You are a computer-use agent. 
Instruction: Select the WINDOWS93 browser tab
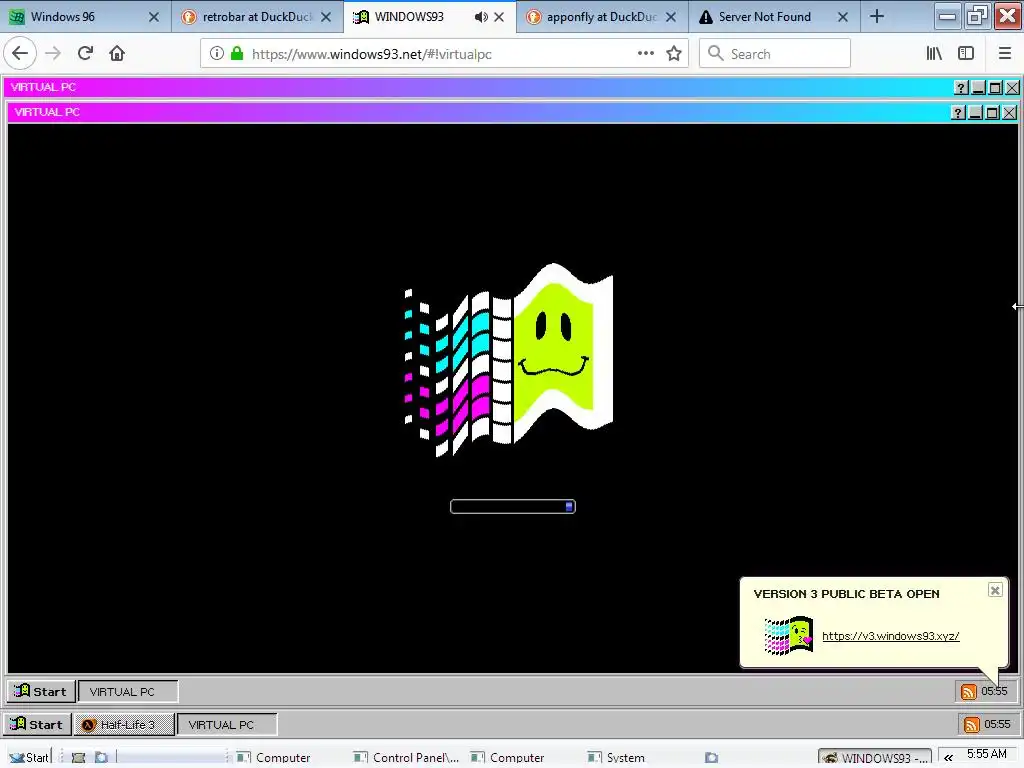click(x=429, y=17)
